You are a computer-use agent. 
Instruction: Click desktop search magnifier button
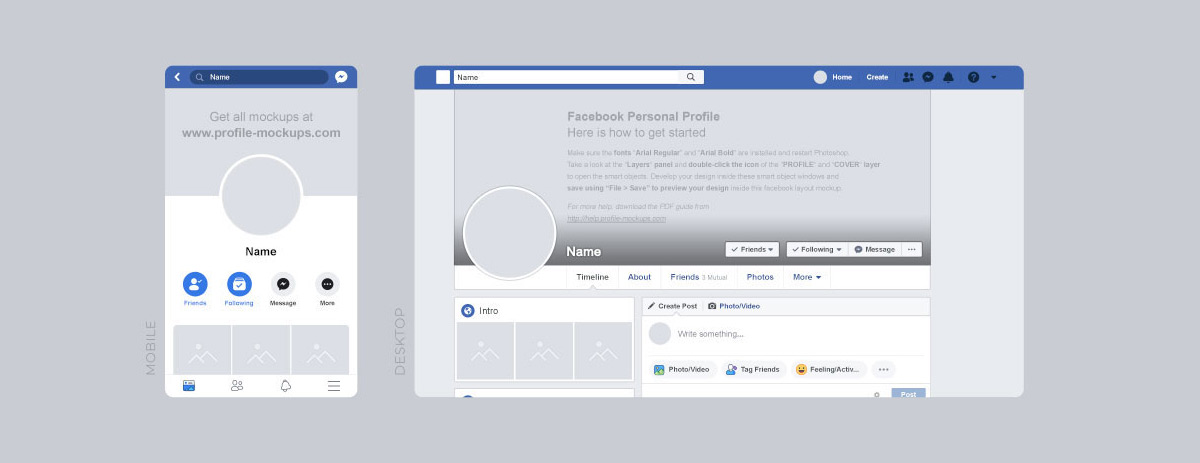[691, 77]
